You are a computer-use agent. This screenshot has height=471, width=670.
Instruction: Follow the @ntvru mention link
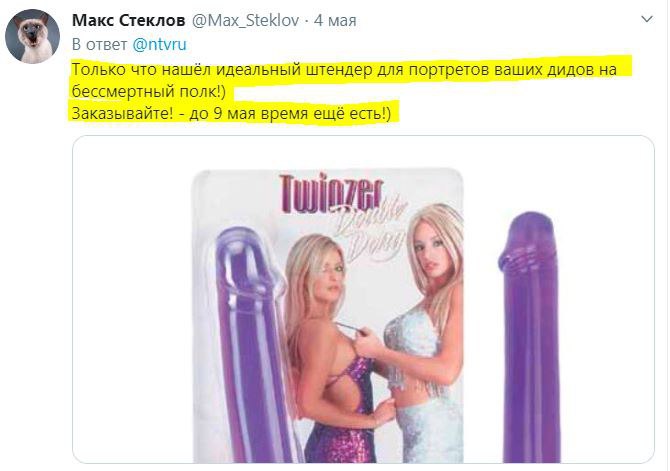(159, 44)
